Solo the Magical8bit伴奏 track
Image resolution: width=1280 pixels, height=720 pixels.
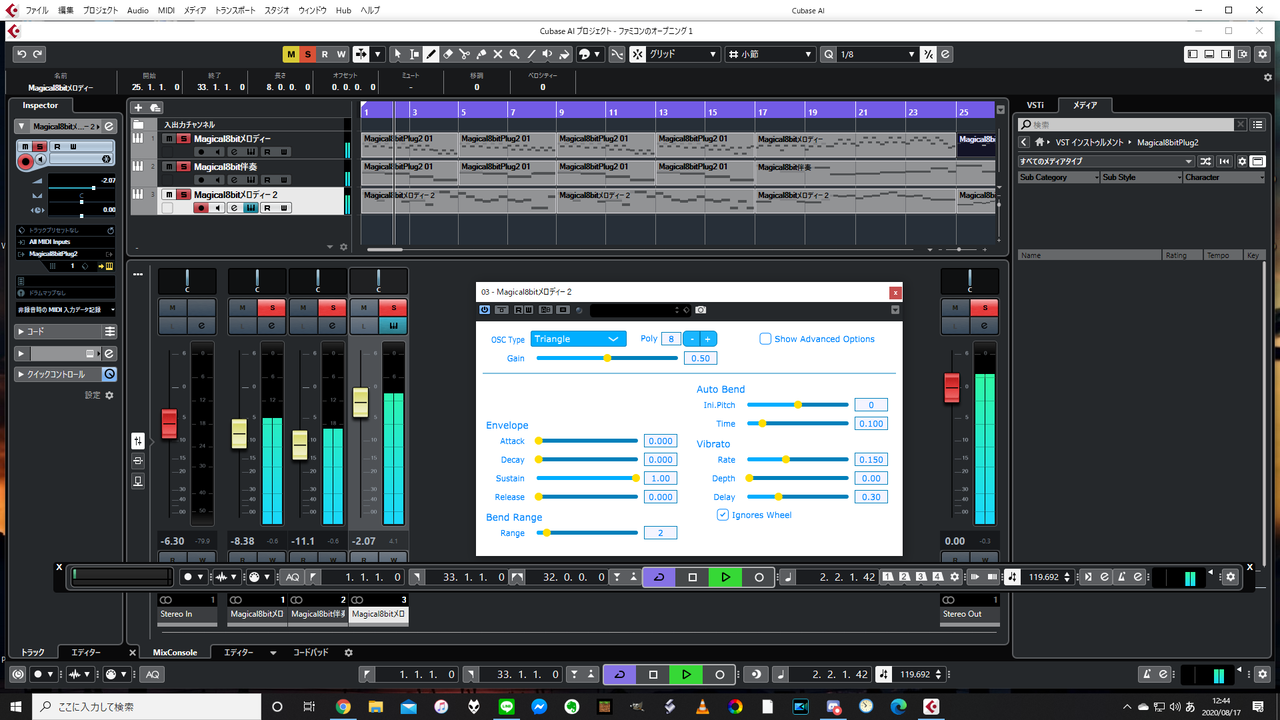click(183, 167)
